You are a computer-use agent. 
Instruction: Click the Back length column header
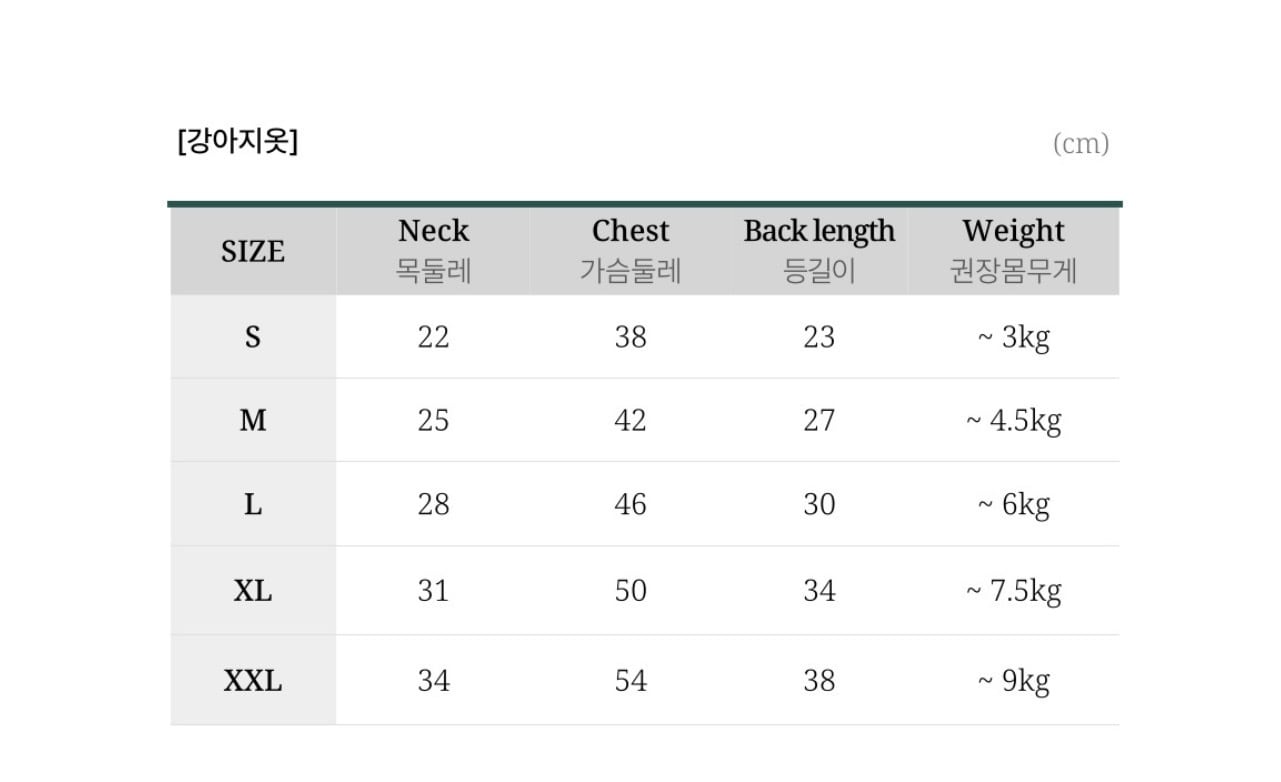click(x=819, y=250)
